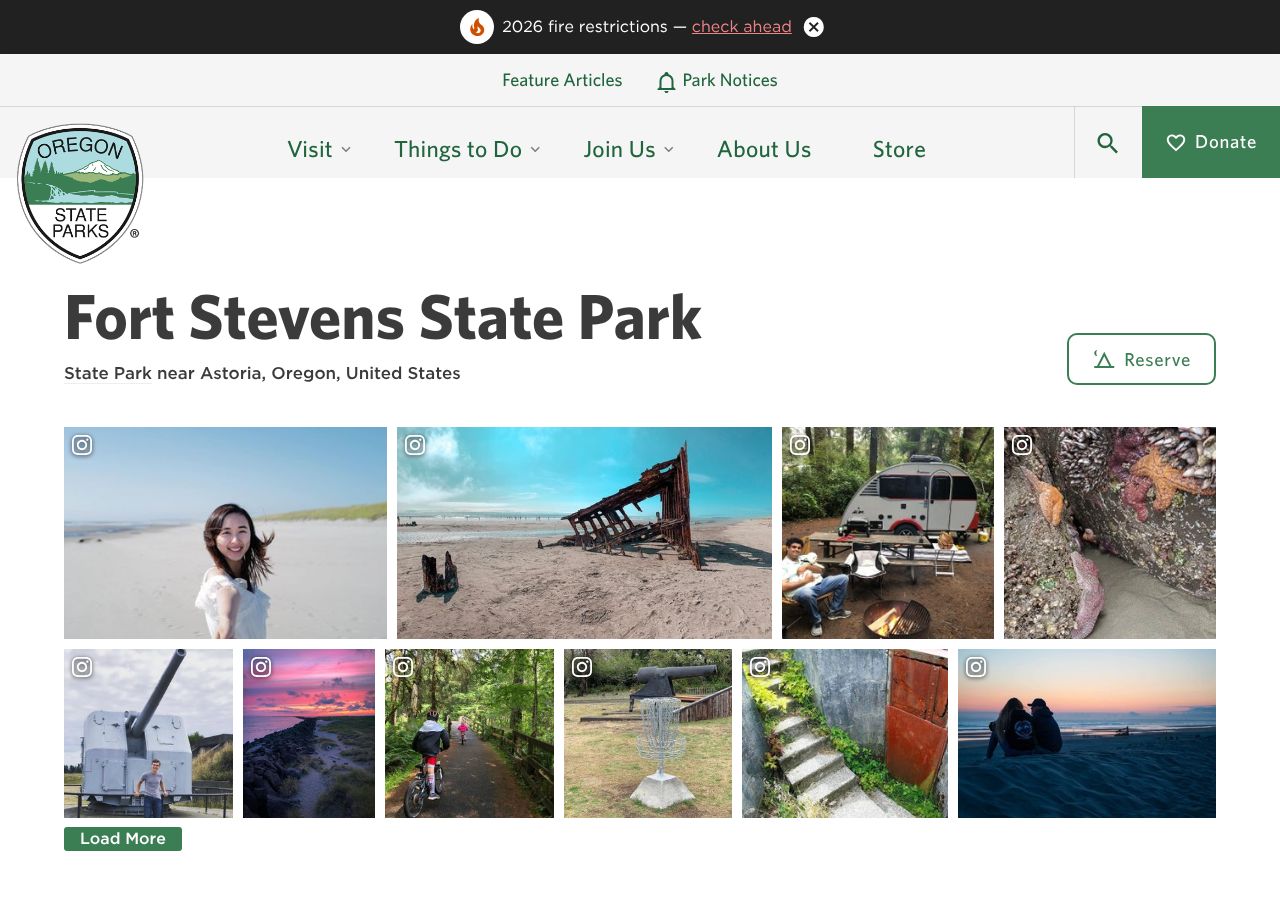Open the Join Us menu

tap(620, 149)
